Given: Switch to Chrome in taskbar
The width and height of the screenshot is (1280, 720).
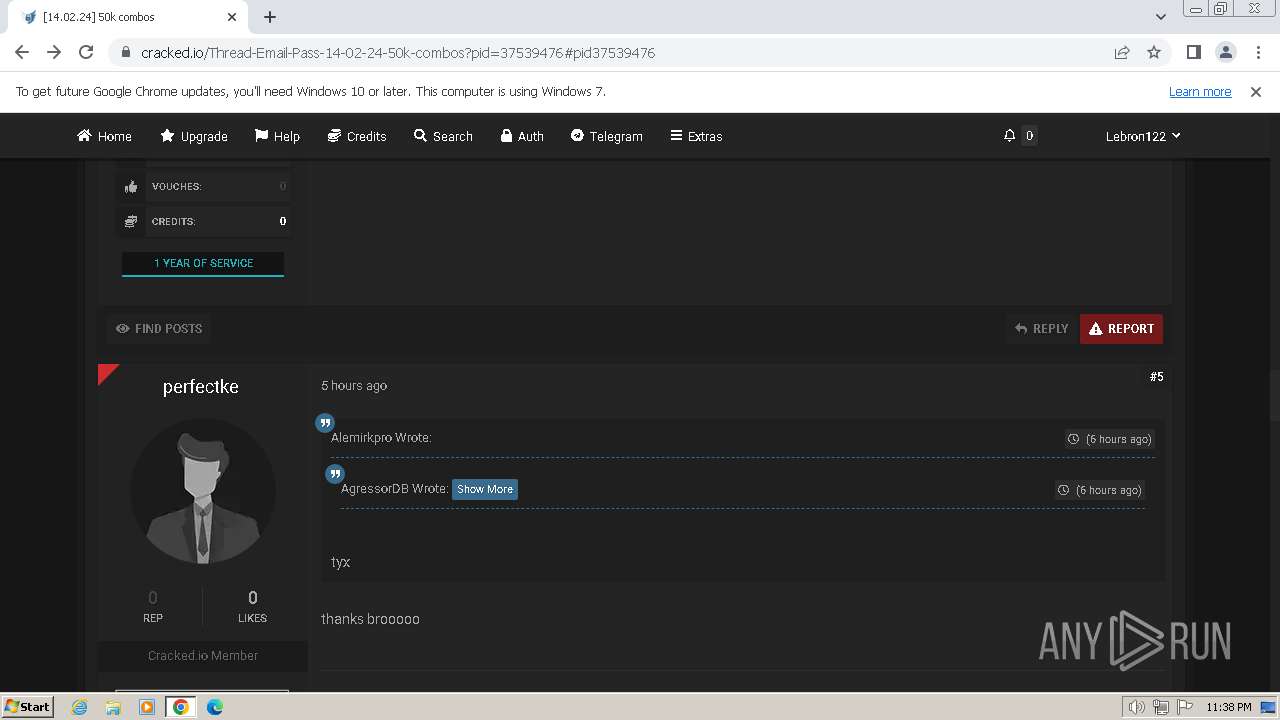Looking at the screenshot, I should [x=180, y=707].
